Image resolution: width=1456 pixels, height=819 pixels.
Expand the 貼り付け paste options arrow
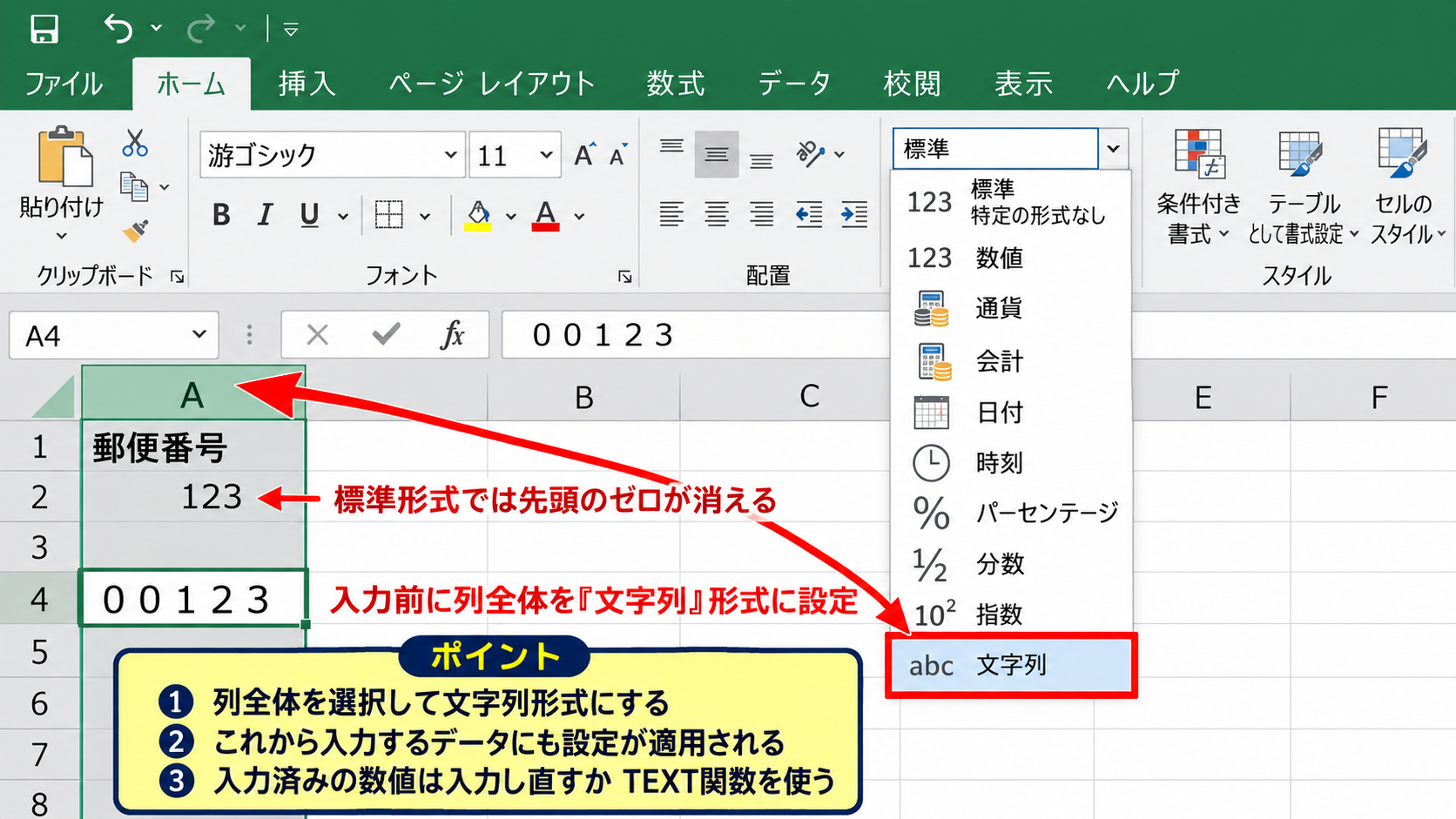click(62, 236)
